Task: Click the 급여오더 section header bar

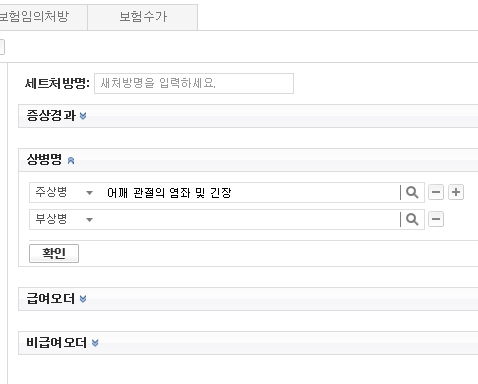Action: click(248, 299)
